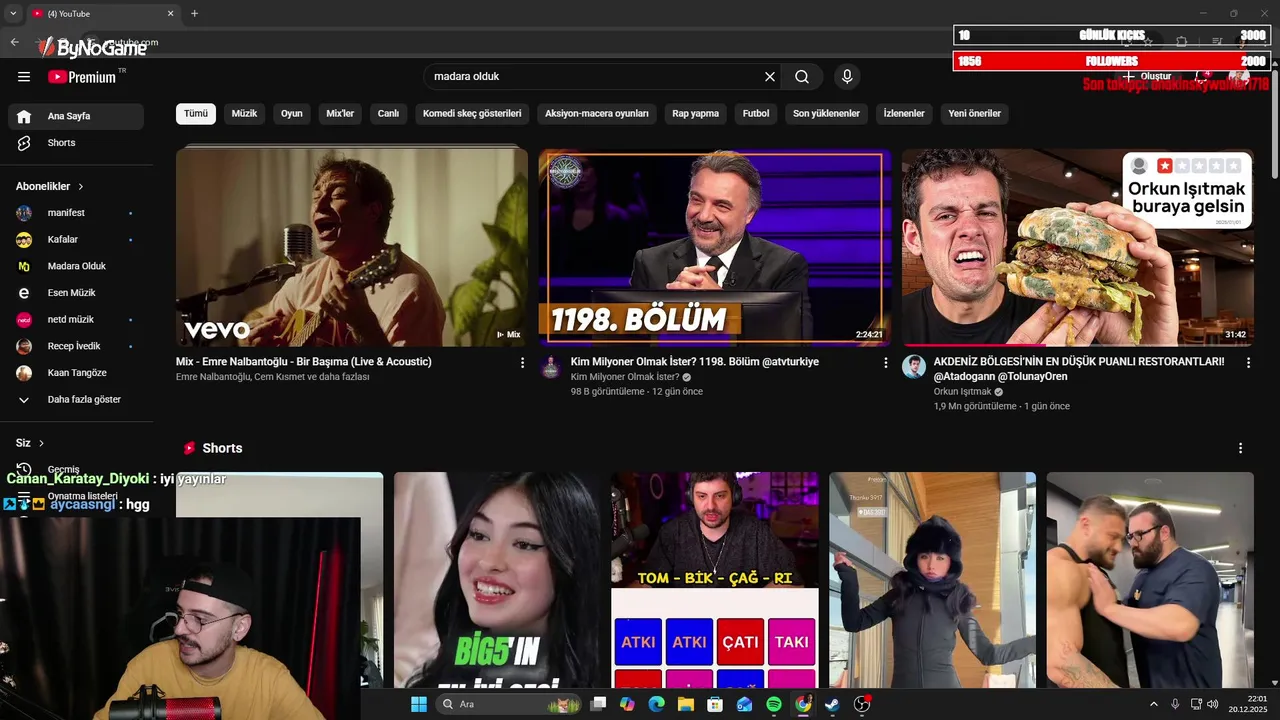Open Microsoft Edge from the taskbar
This screenshot has height=720, width=1280.
coord(656,704)
